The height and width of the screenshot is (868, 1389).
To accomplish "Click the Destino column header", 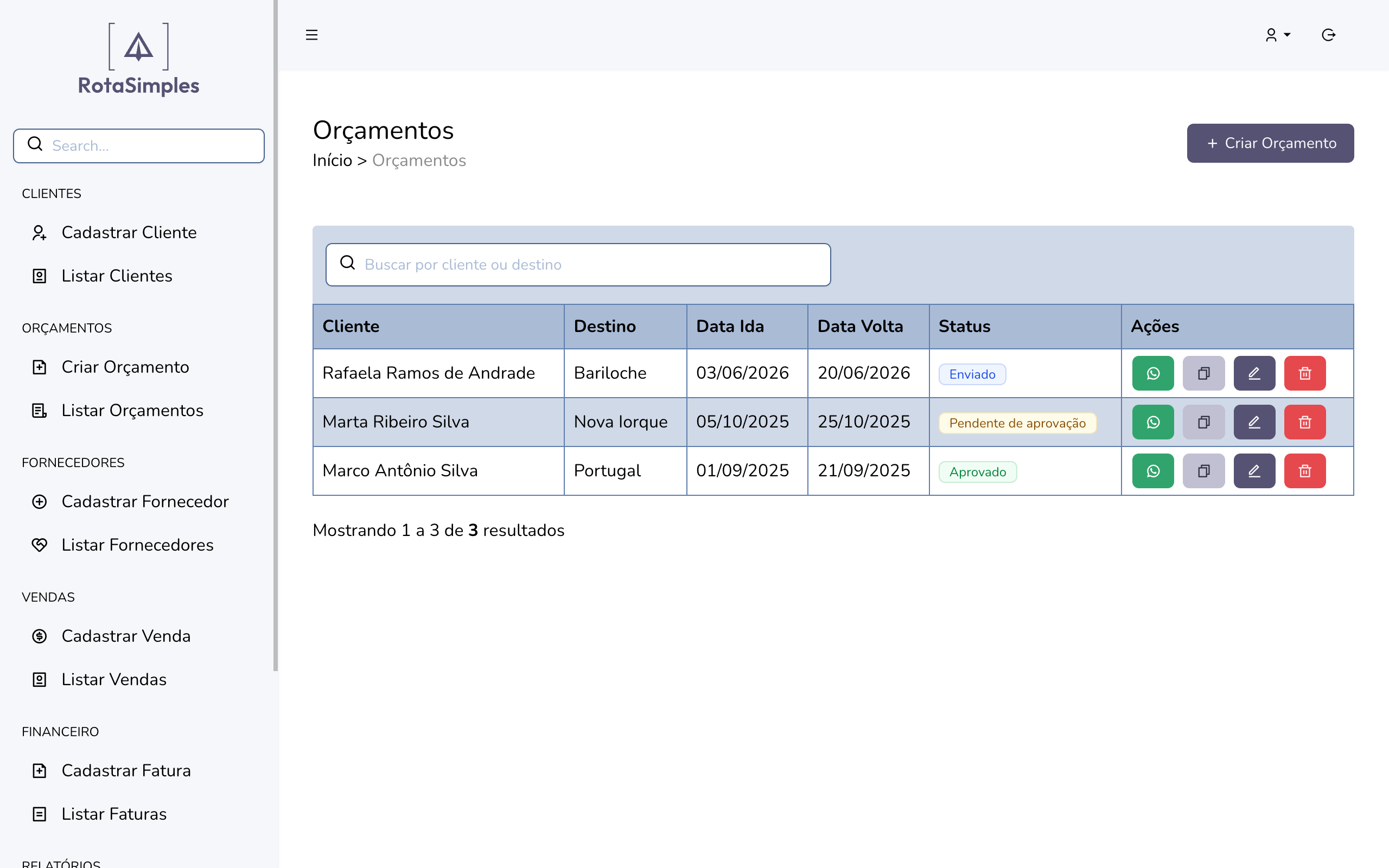I will coord(625,326).
